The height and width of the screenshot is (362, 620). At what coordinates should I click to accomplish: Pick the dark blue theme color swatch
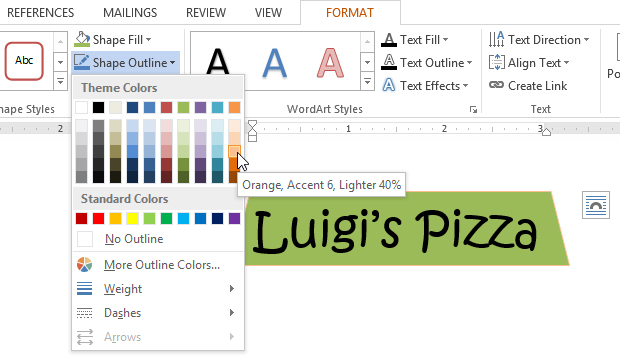[x=132, y=107]
